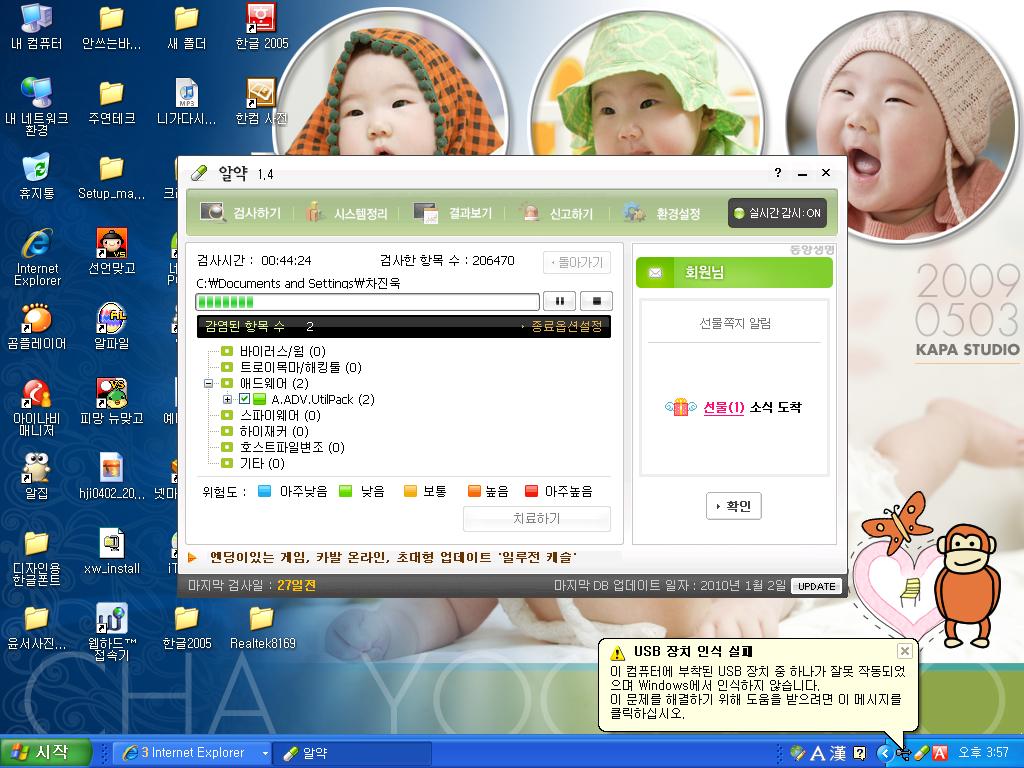Click the 알약 pill tray icon

click(x=921, y=753)
